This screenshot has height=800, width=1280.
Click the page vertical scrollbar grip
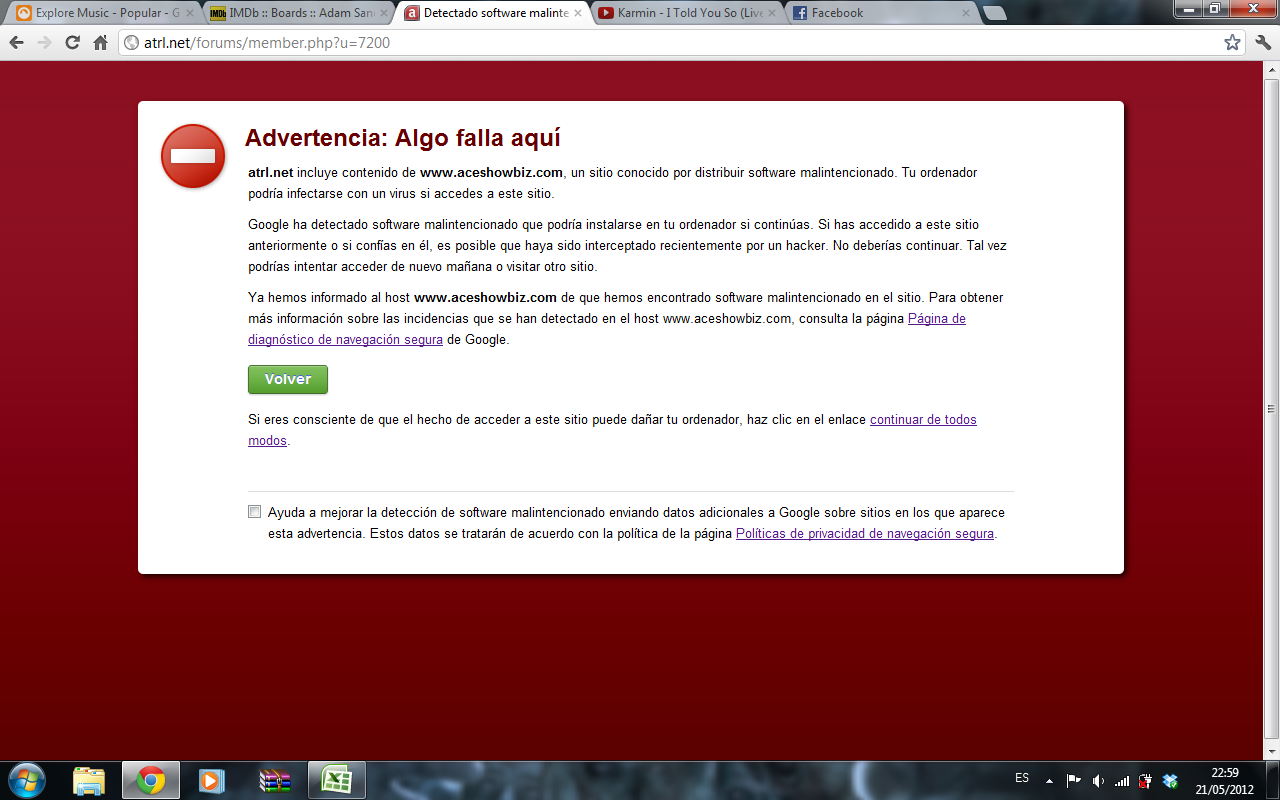click(1271, 408)
